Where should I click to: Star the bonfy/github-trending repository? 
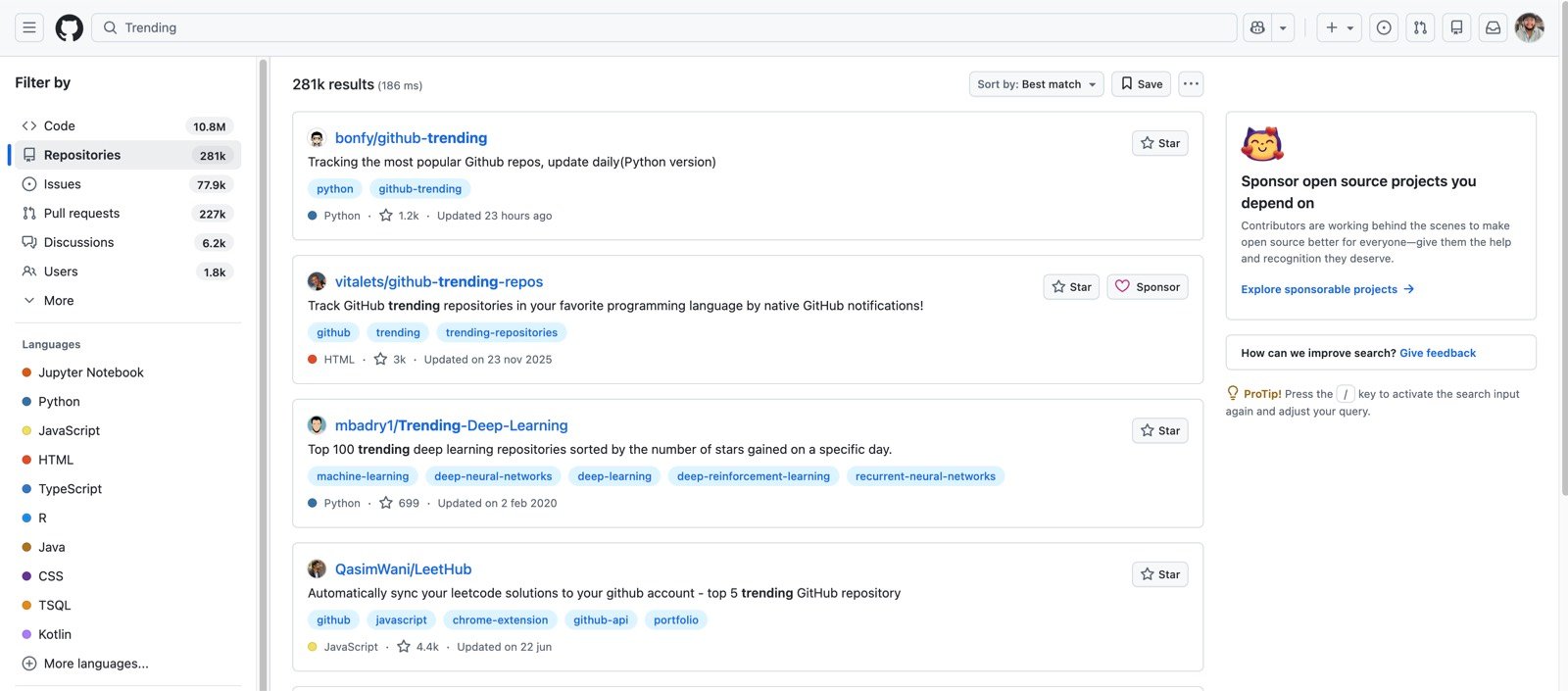tap(1159, 143)
